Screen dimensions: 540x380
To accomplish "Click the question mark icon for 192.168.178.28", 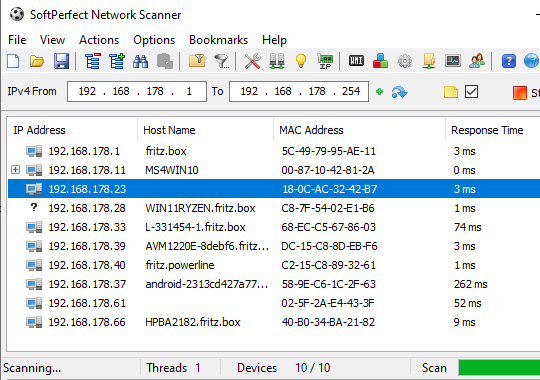I will tap(34, 207).
